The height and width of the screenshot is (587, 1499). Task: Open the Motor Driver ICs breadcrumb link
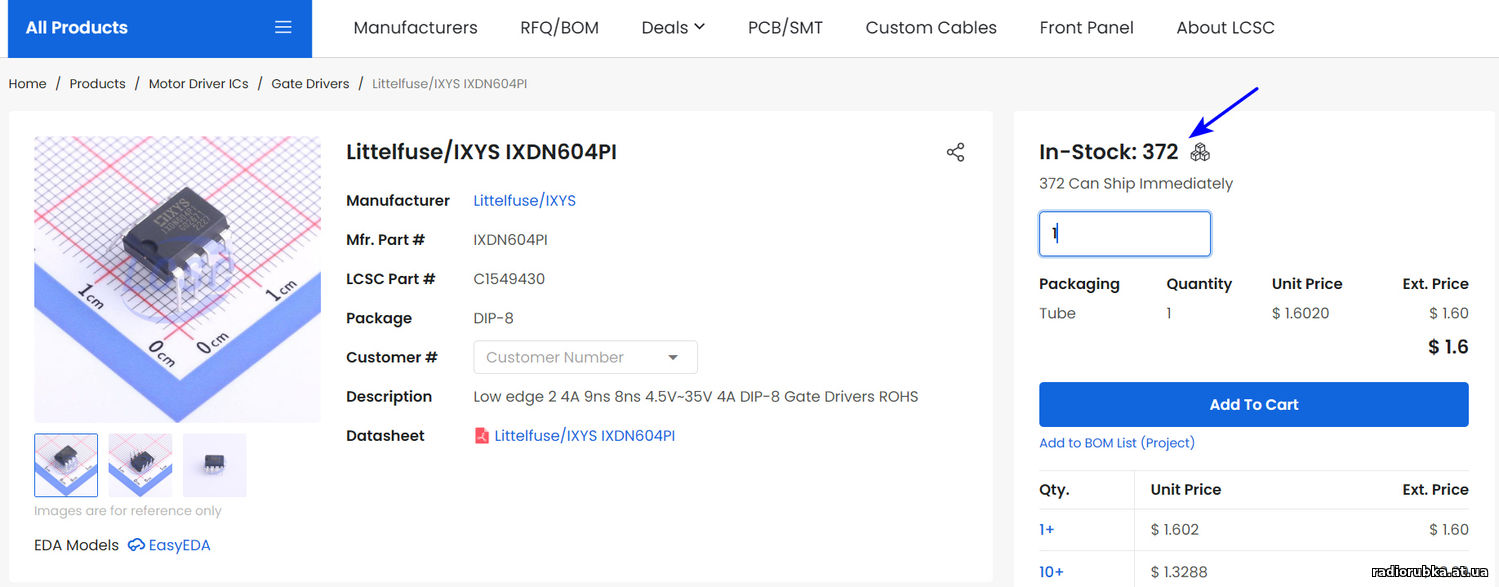(198, 84)
